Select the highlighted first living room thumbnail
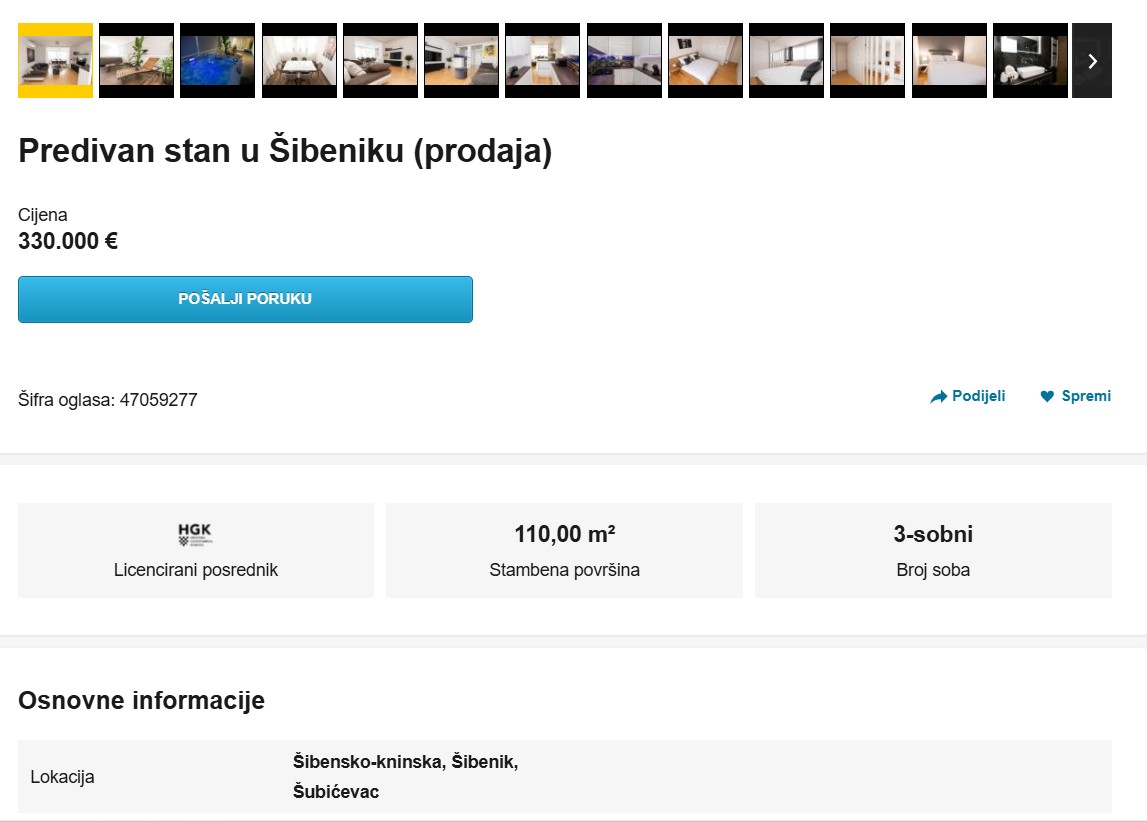The width and height of the screenshot is (1147, 822). coord(55,60)
